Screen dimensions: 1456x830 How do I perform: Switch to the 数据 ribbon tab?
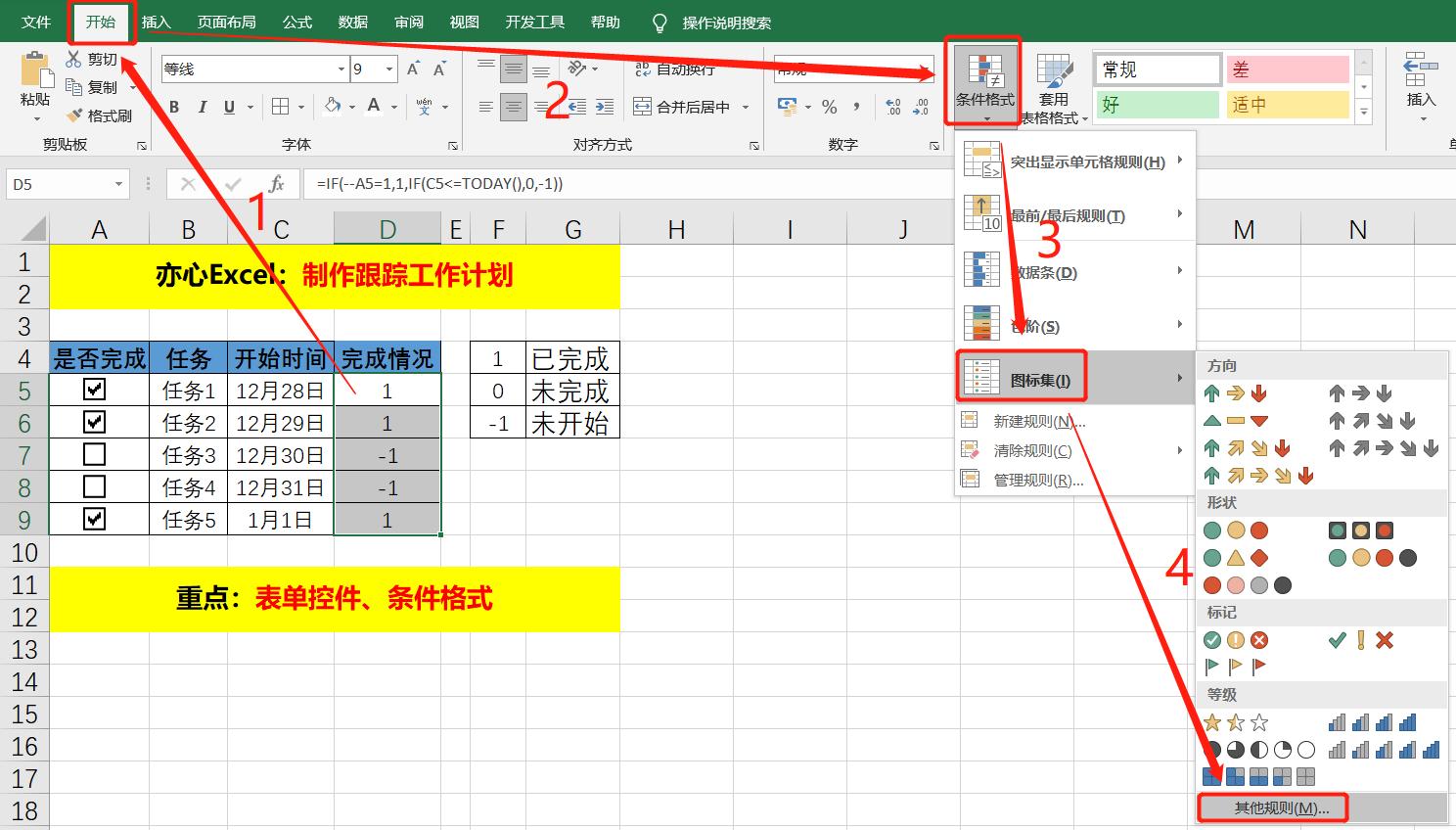(352, 22)
